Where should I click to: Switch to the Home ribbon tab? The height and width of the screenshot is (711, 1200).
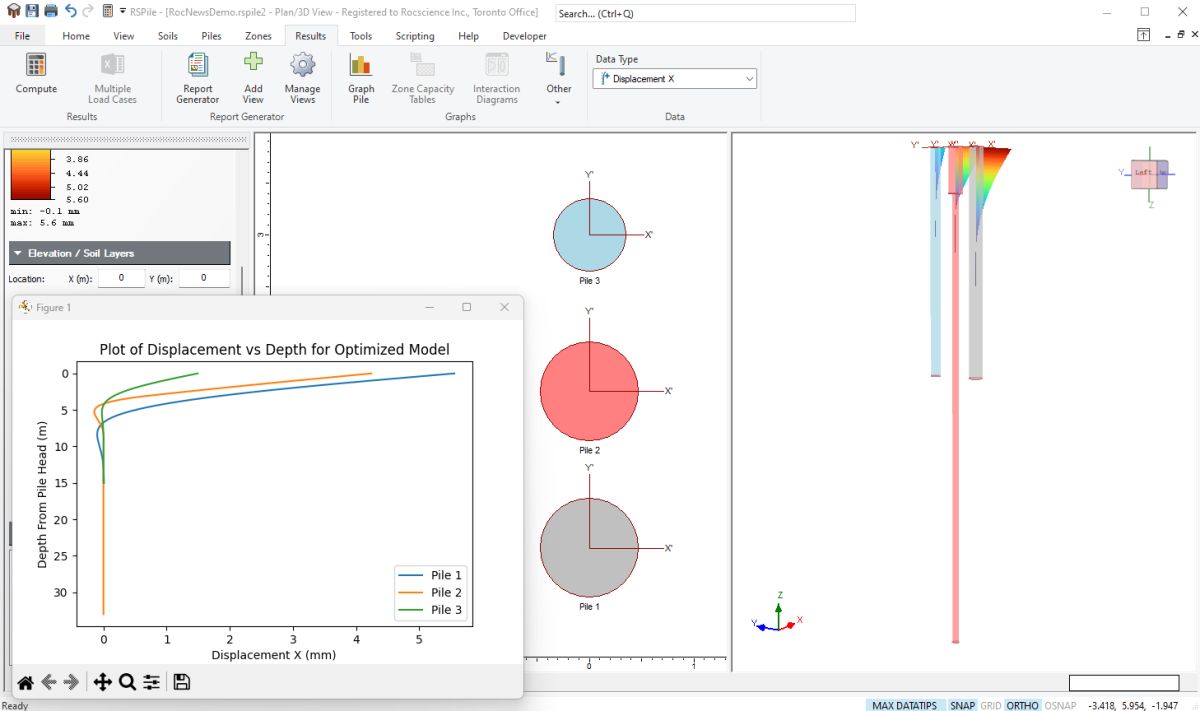coord(76,36)
